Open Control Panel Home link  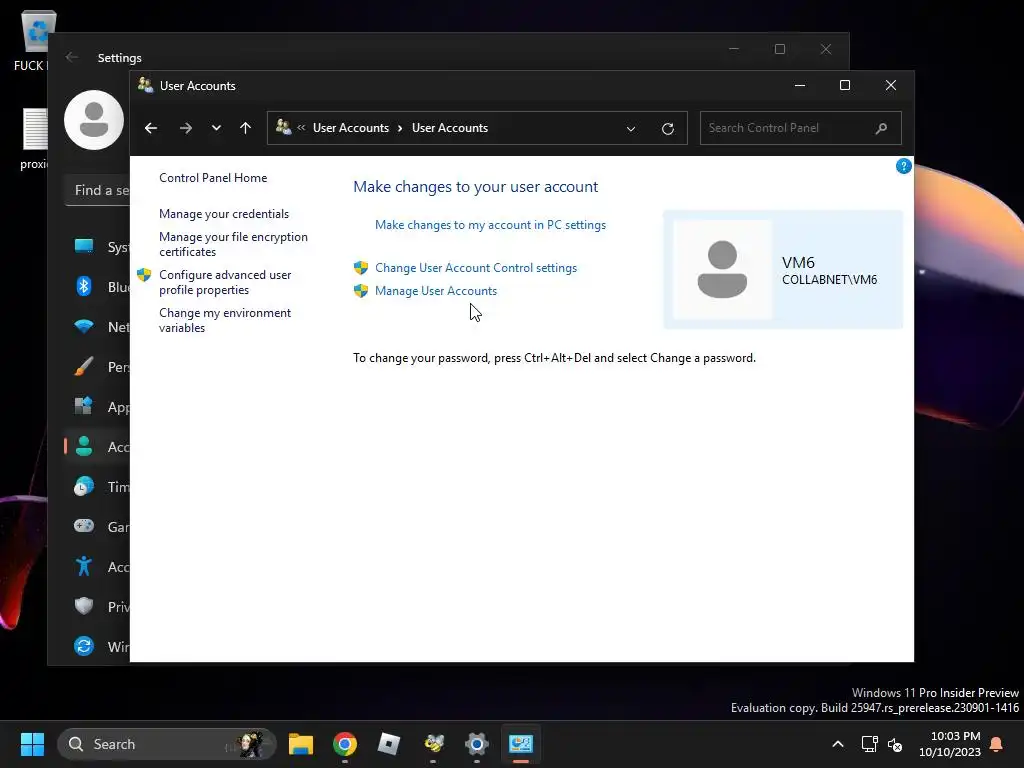pyautogui.click(x=213, y=178)
